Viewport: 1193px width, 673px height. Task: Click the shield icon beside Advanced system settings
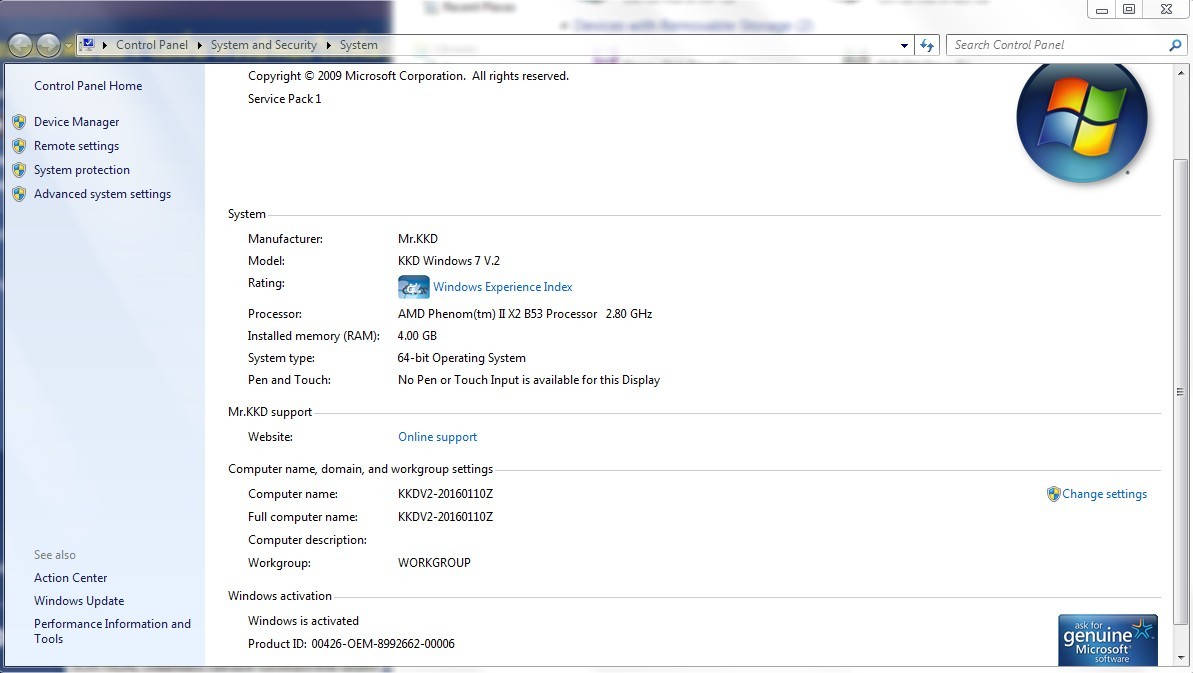tap(20, 194)
